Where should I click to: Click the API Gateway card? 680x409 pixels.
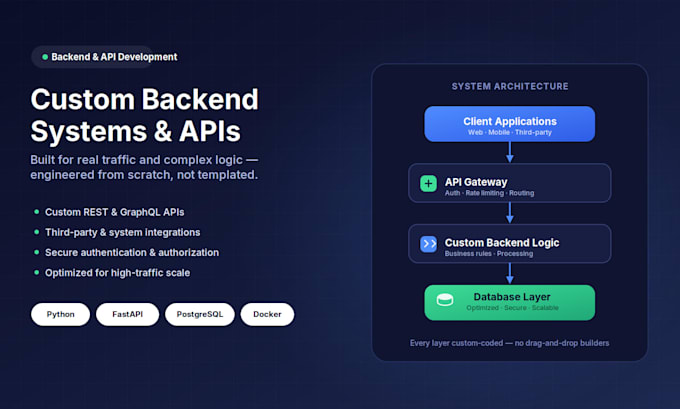[510, 183]
